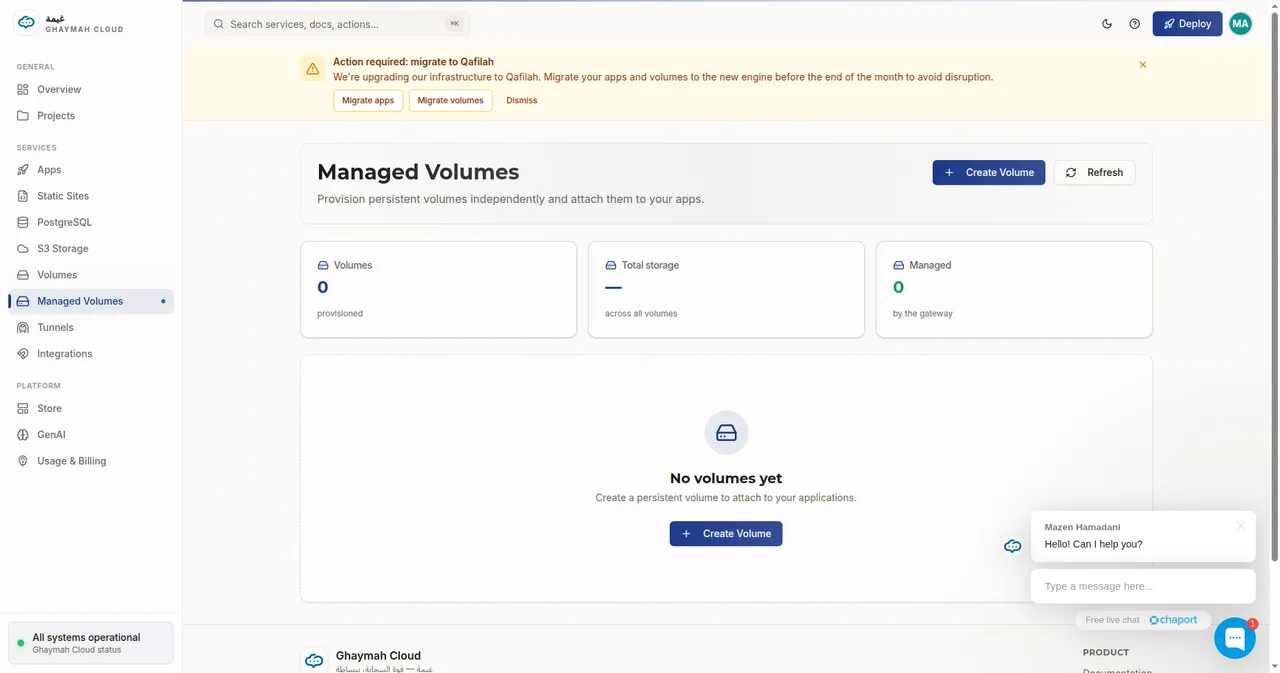Click the Managed stat card icon
The image size is (1280, 673).
click(x=898, y=266)
